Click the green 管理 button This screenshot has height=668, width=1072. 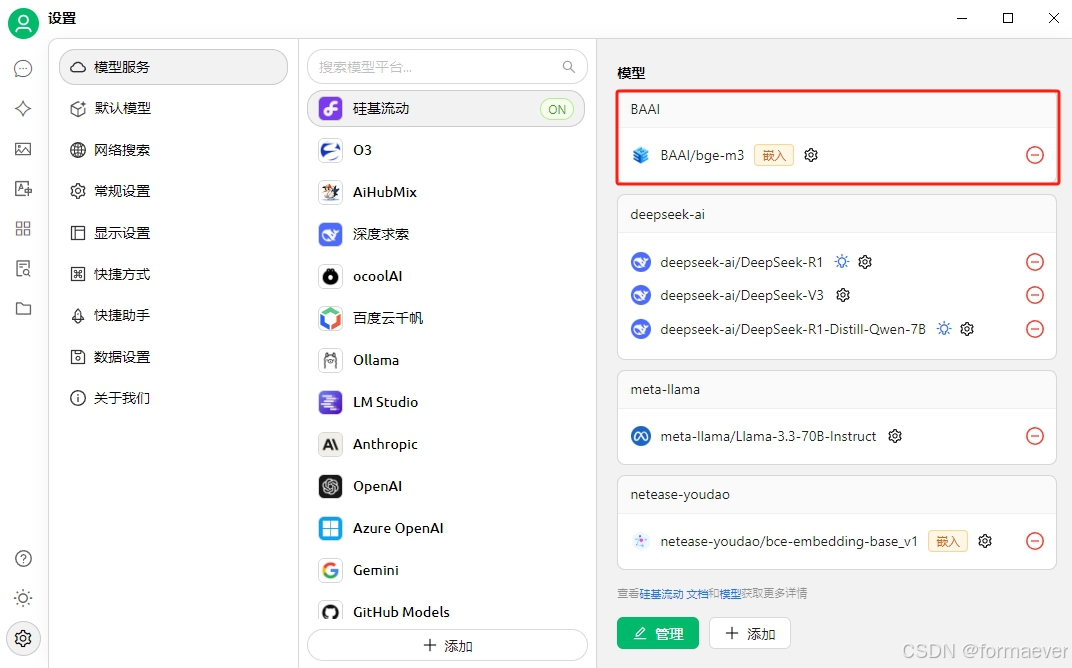click(658, 633)
